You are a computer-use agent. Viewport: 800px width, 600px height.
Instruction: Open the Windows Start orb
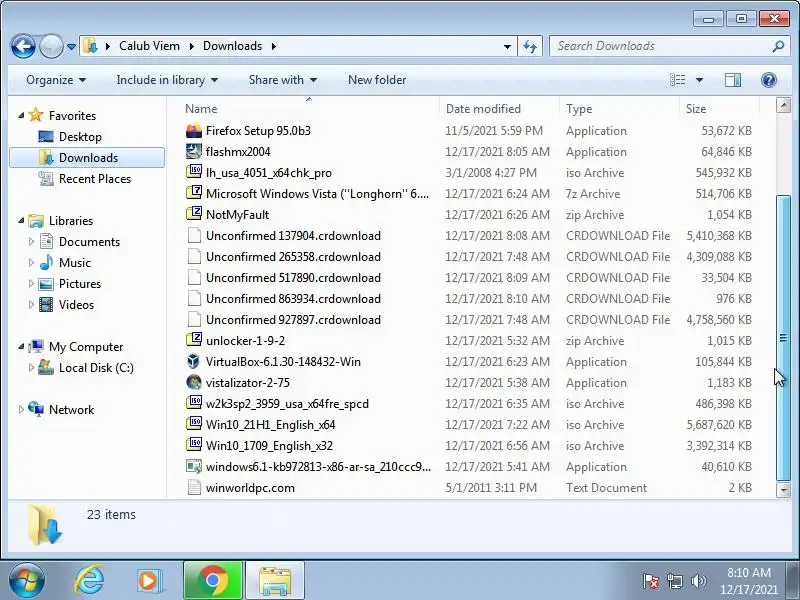[27, 581]
